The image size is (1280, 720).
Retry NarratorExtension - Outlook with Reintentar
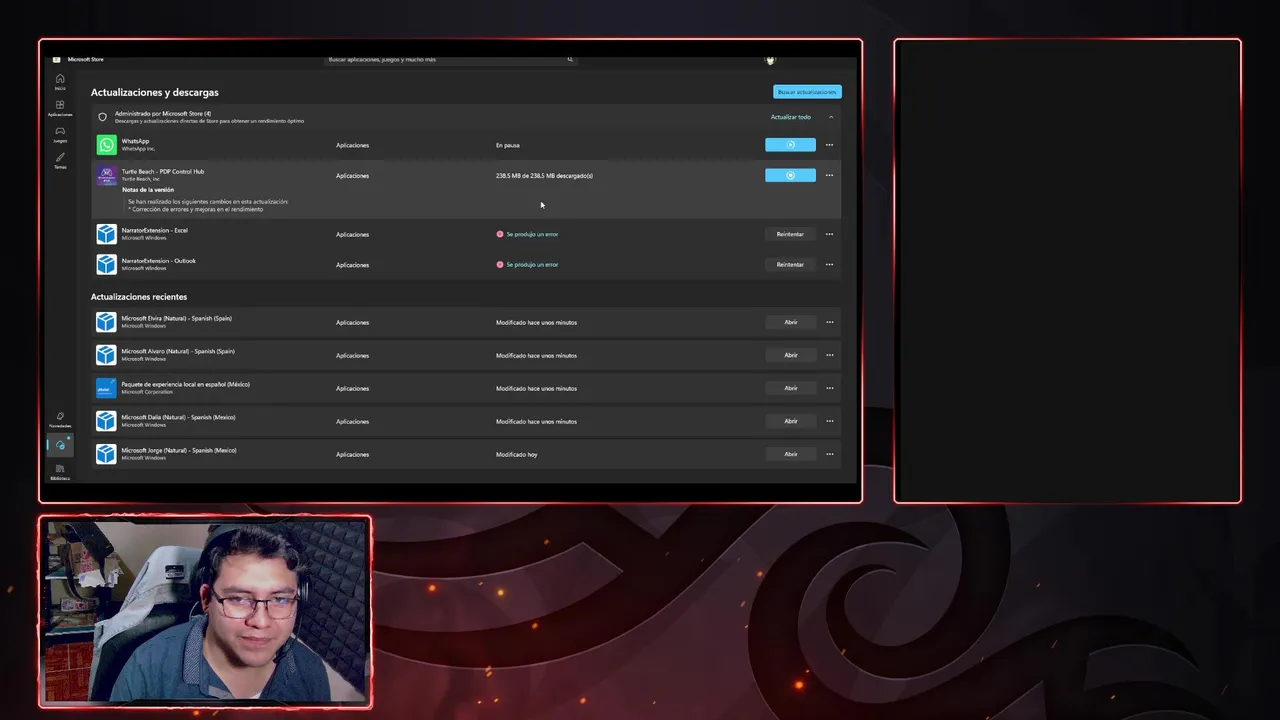(790, 264)
